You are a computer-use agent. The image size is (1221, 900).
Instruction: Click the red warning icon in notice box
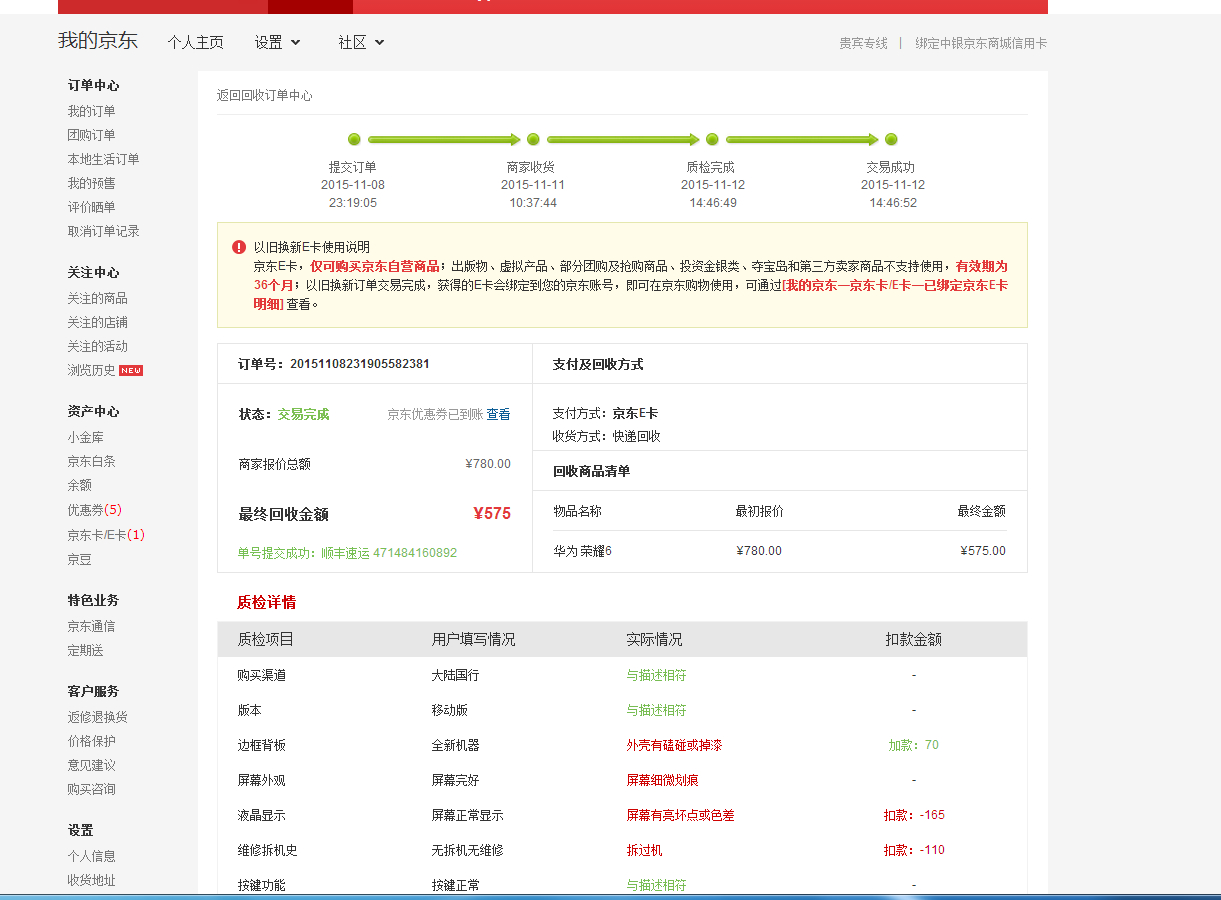(239, 247)
